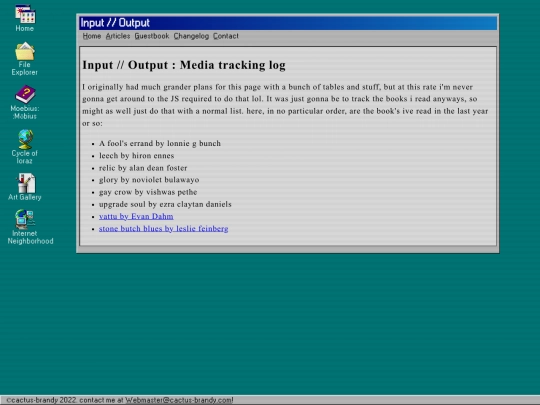The image size is (540, 405).
Task: Select upgrade soul by ezra claytan daniels
Action: point(165,204)
